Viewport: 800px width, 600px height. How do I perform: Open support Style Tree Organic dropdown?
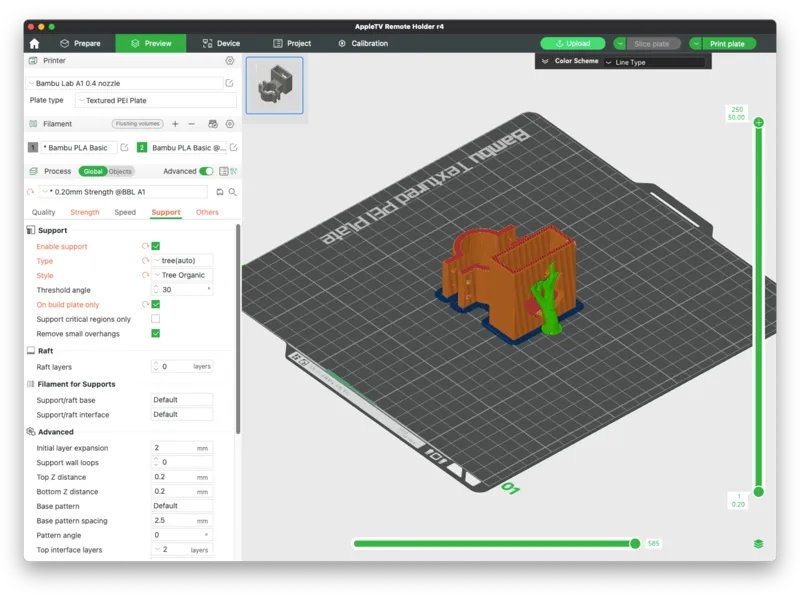click(182, 275)
